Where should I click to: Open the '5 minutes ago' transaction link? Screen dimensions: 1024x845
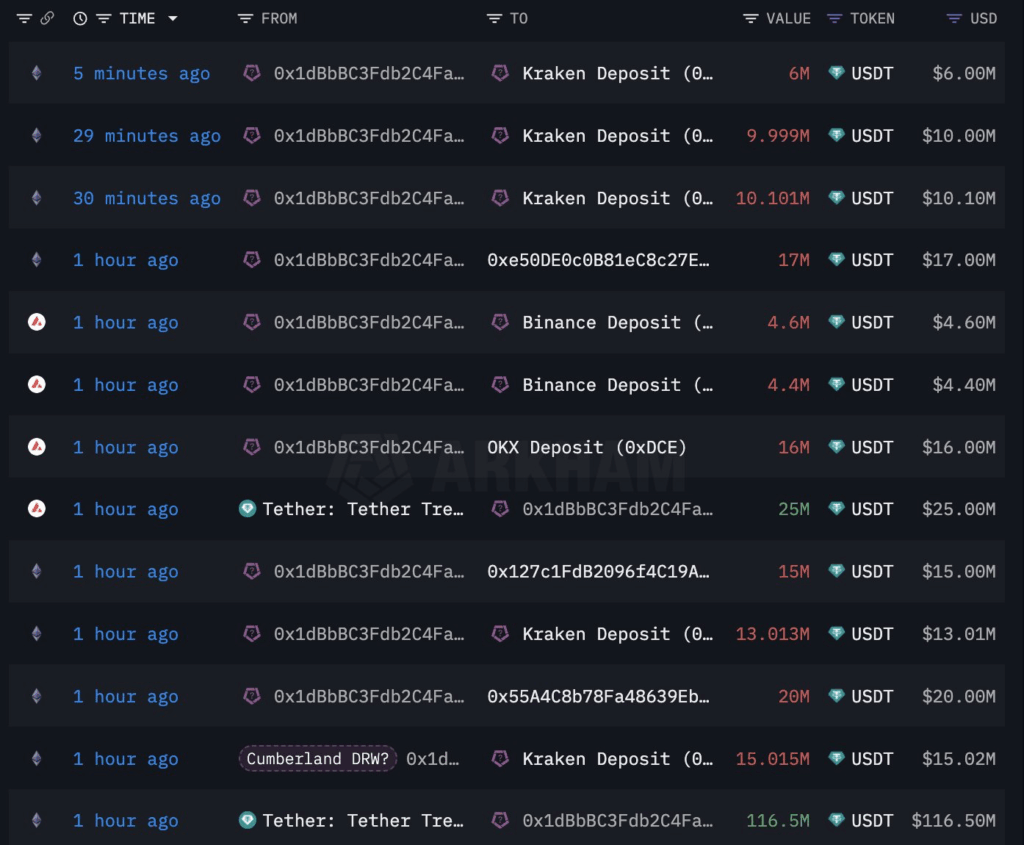pyautogui.click(x=142, y=74)
